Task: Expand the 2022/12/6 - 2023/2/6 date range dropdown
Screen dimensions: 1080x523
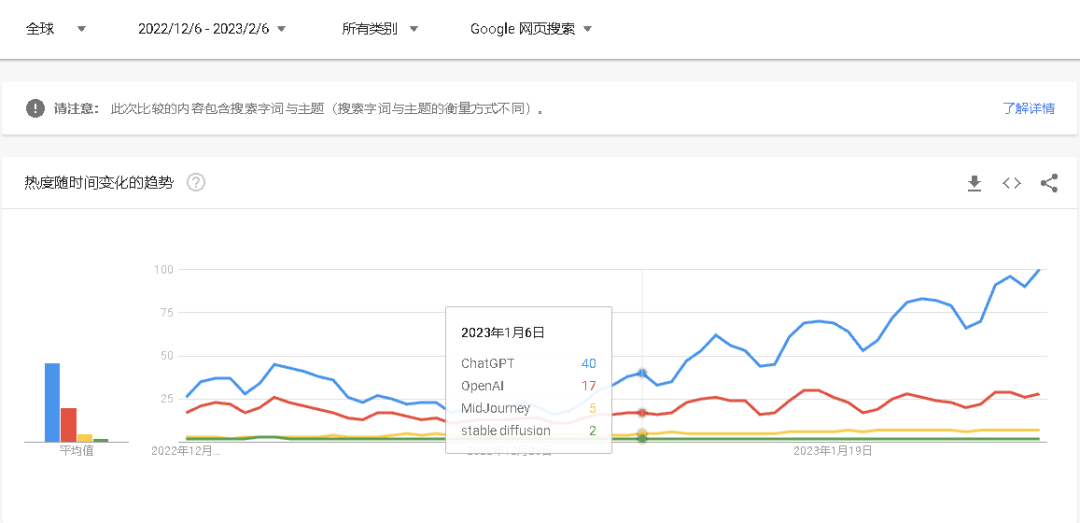Action: 212,29
